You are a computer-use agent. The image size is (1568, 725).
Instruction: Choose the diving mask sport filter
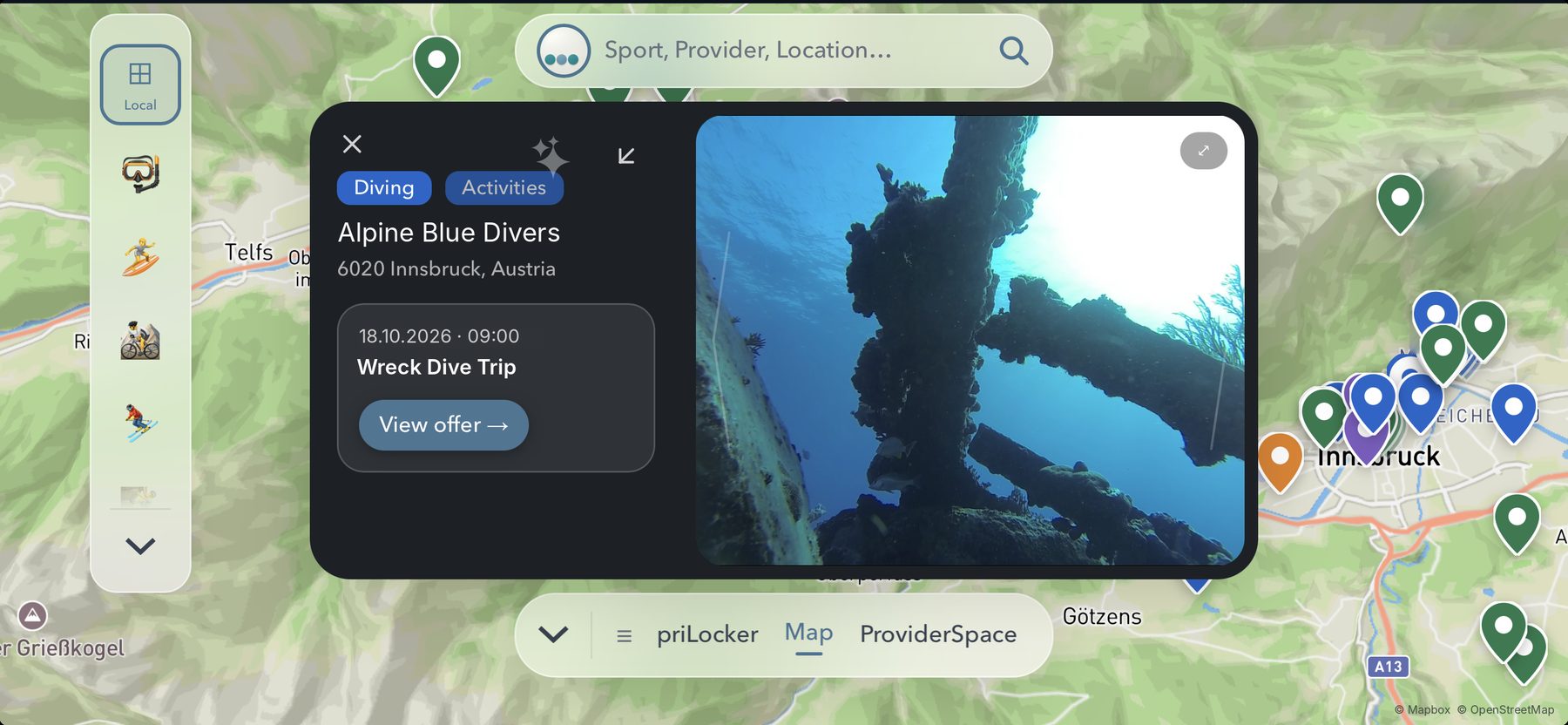coord(140,173)
